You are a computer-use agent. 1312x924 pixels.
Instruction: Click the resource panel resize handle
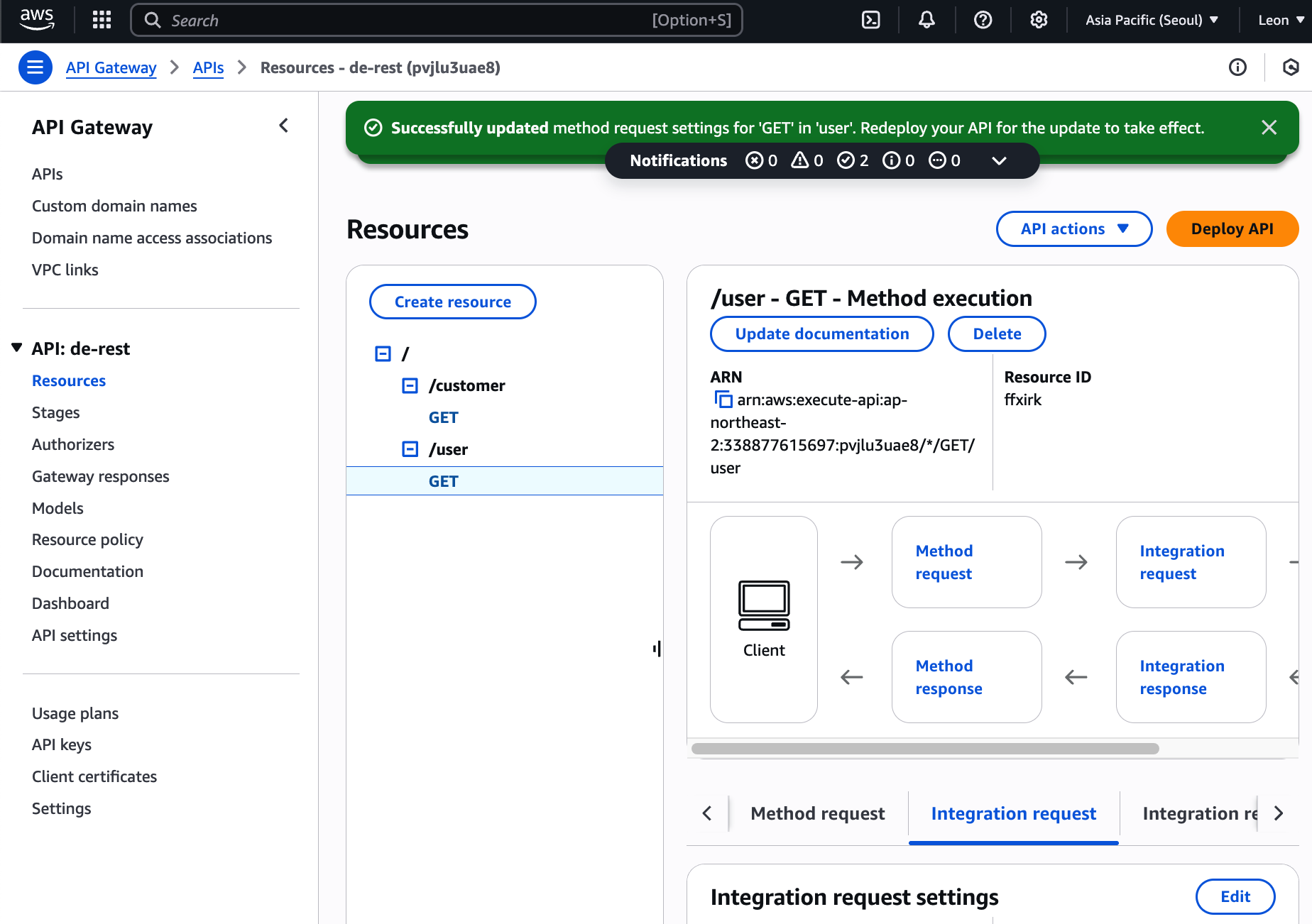(x=657, y=649)
